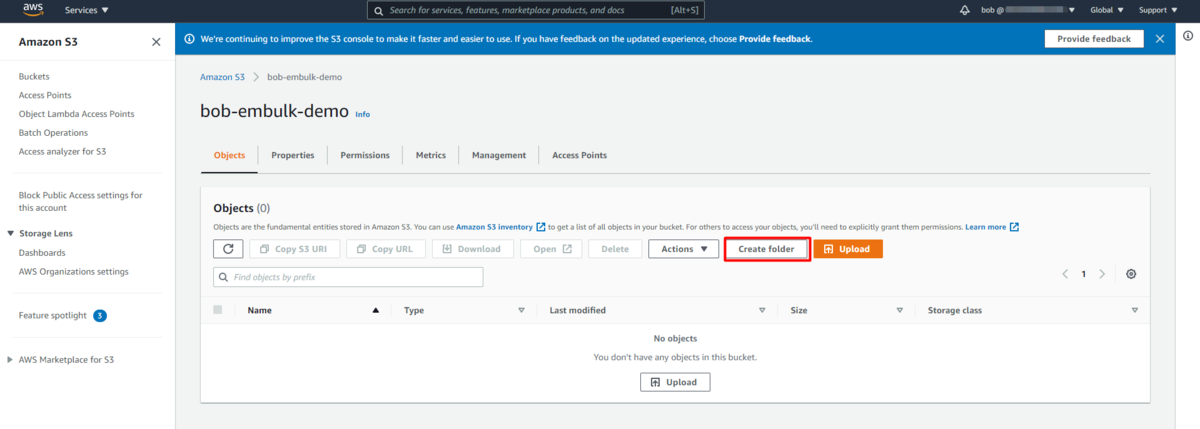The image size is (1200, 429).
Task: Click Info link next to bucket name
Action: pos(362,114)
